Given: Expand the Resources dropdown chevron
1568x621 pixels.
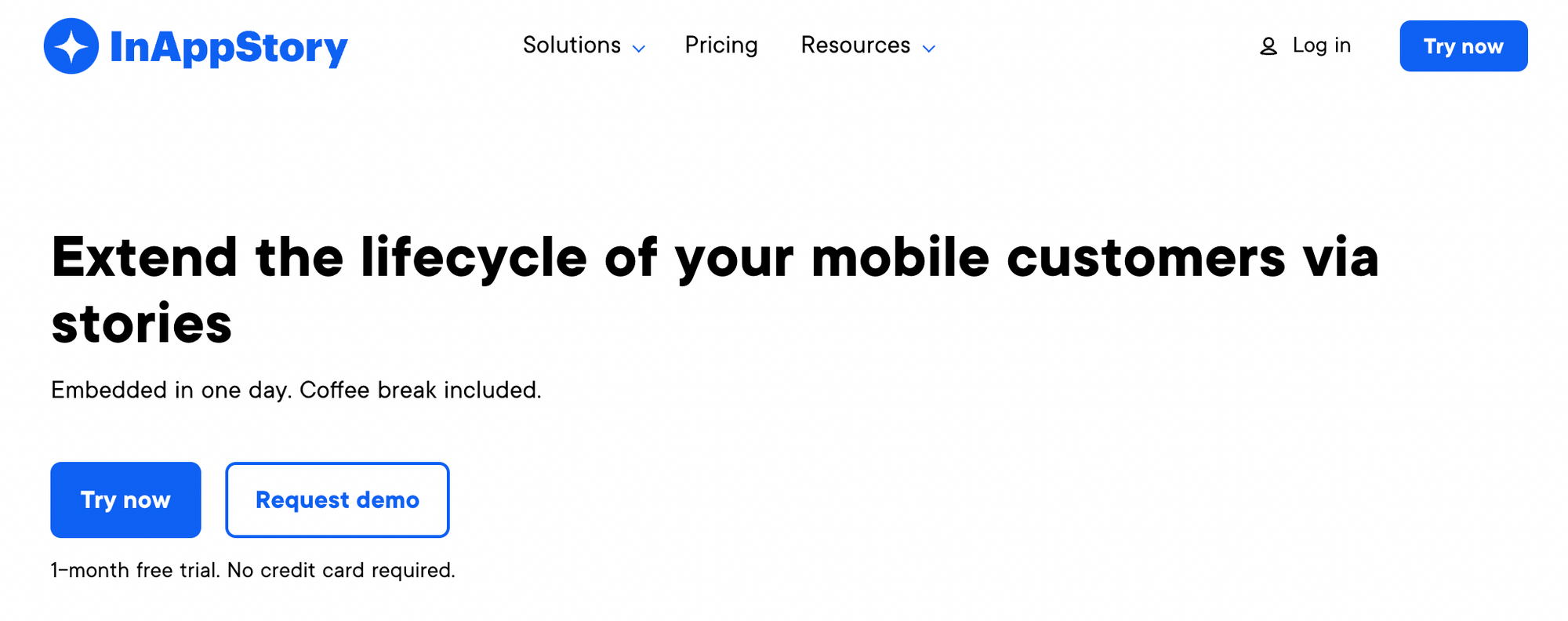Looking at the screenshot, I should pyautogui.click(x=929, y=49).
